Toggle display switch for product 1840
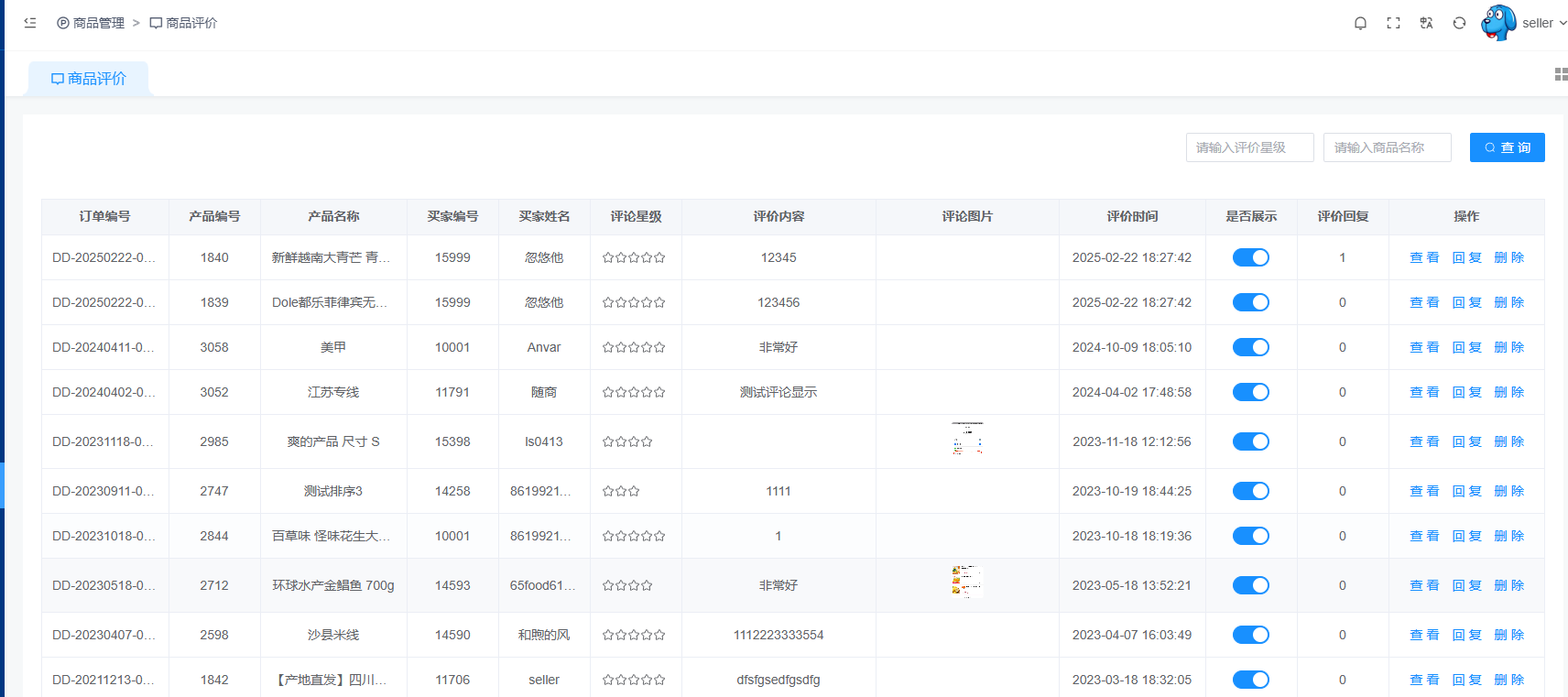The width and height of the screenshot is (1568, 697). point(1250,257)
